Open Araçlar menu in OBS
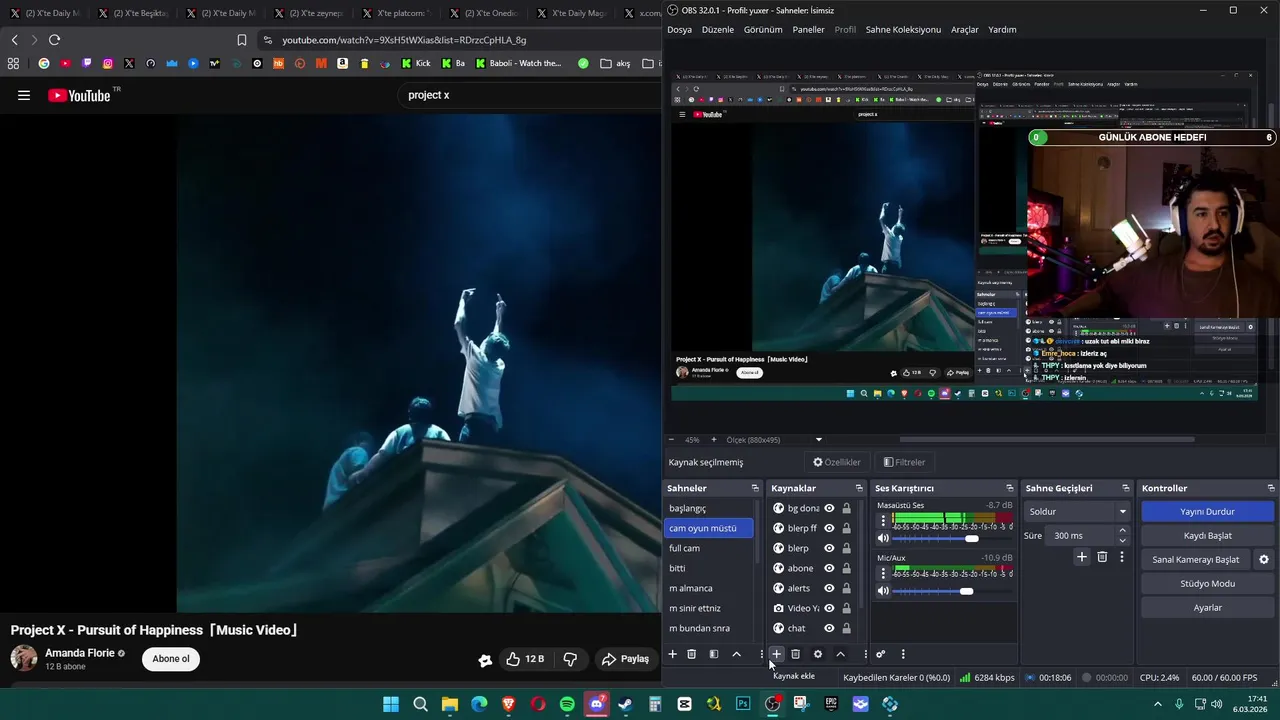The image size is (1280, 720). click(x=965, y=29)
